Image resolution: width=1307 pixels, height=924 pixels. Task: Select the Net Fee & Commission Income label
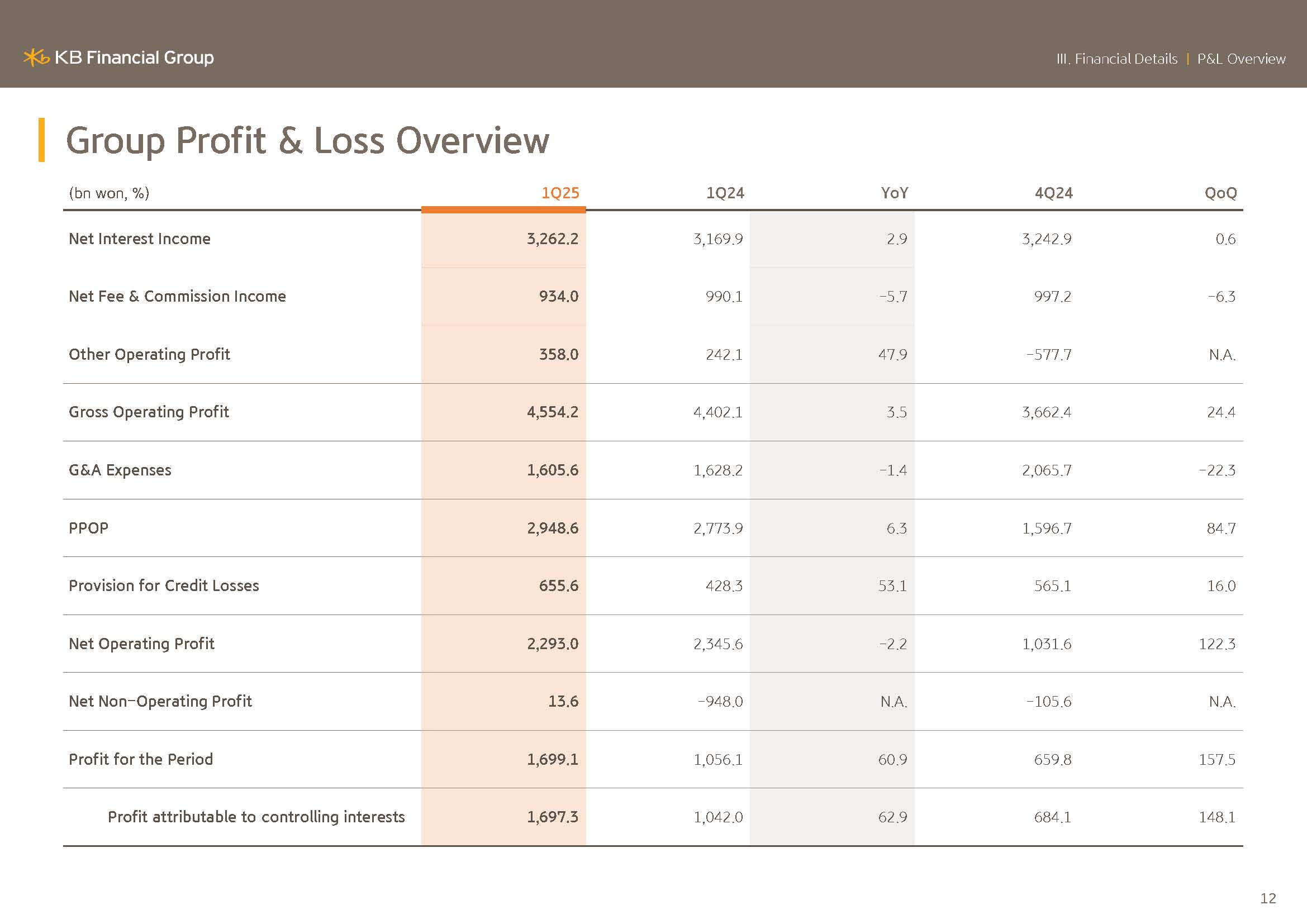177,297
